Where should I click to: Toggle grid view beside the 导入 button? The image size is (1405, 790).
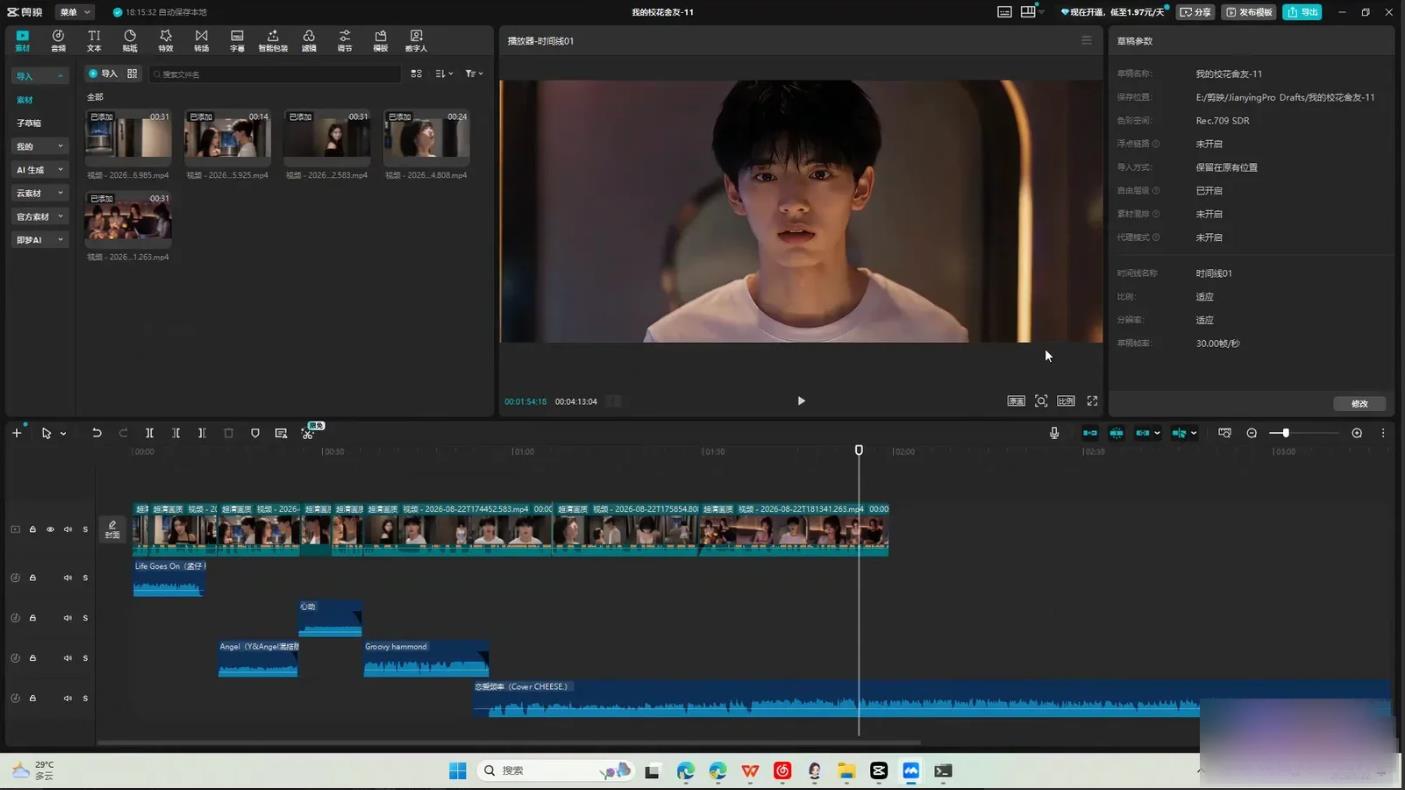(132, 74)
